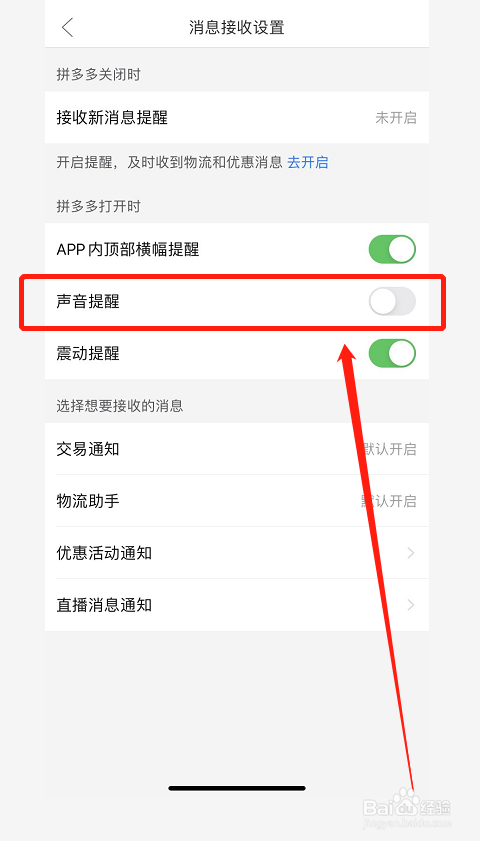Select the 接收新消息提醒 row label
The width and height of the screenshot is (480, 841).
[112, 117]
